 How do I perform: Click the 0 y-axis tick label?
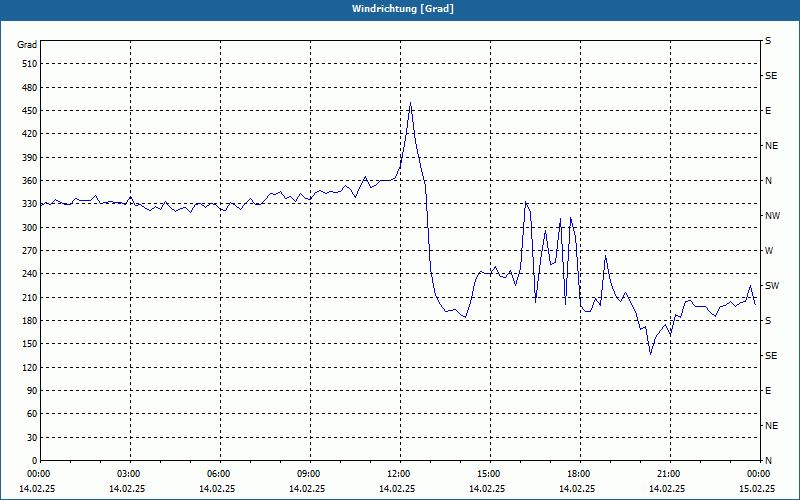pos(35,461)
